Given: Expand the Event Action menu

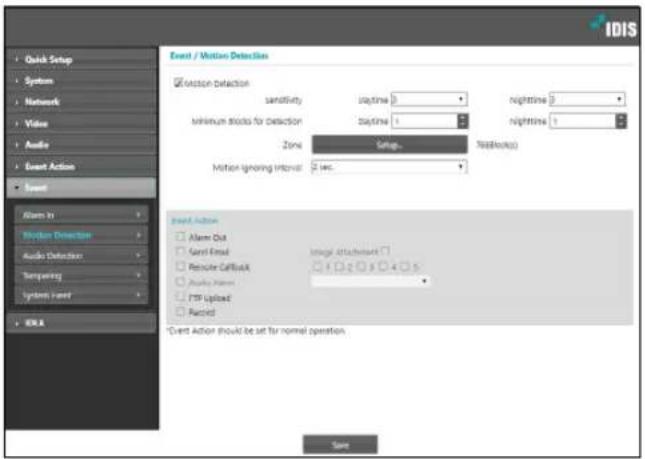Looking at the screenshot, I should pos(81,166).
